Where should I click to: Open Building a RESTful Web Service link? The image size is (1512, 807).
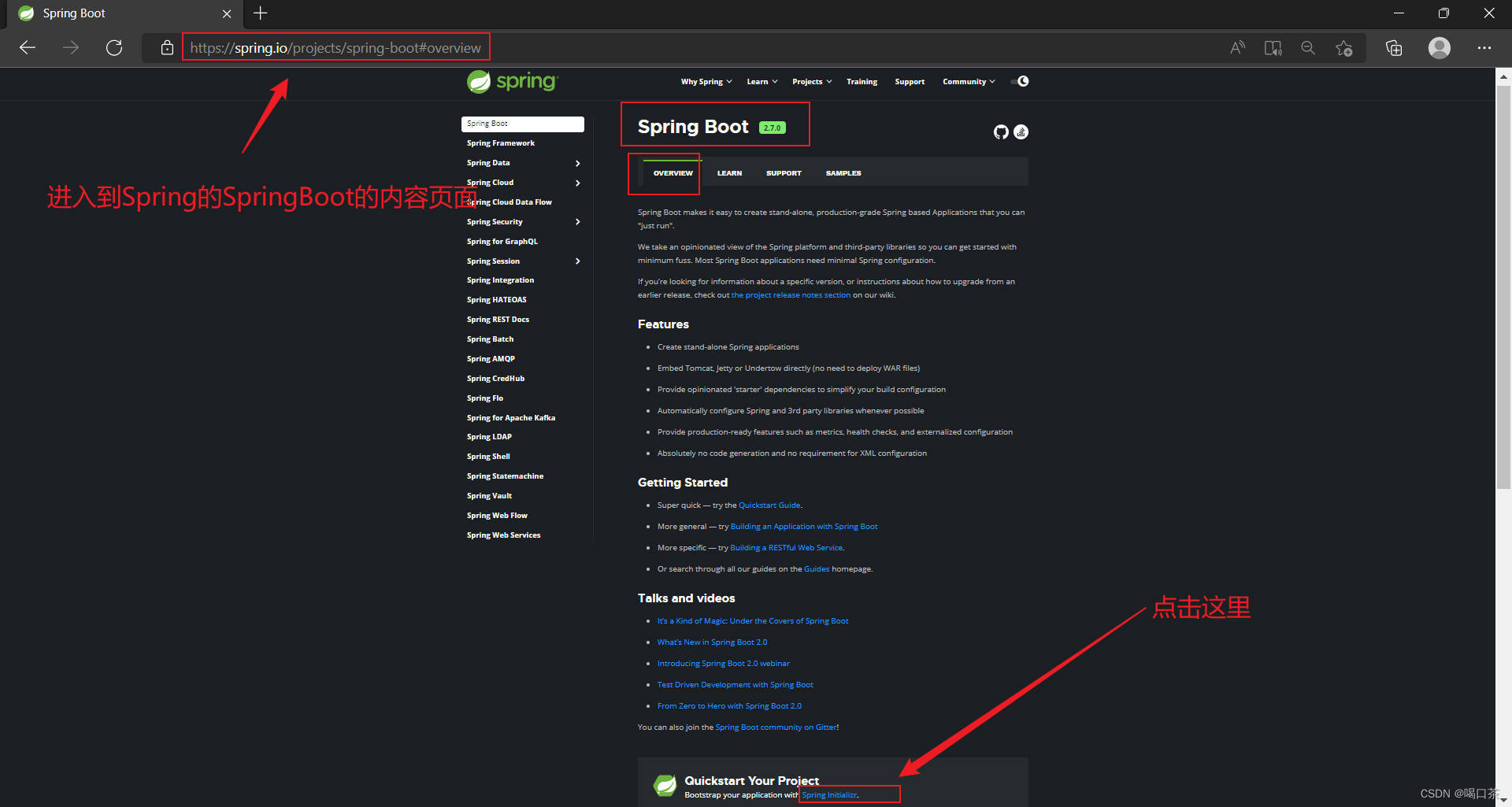(x=787, y=548)
